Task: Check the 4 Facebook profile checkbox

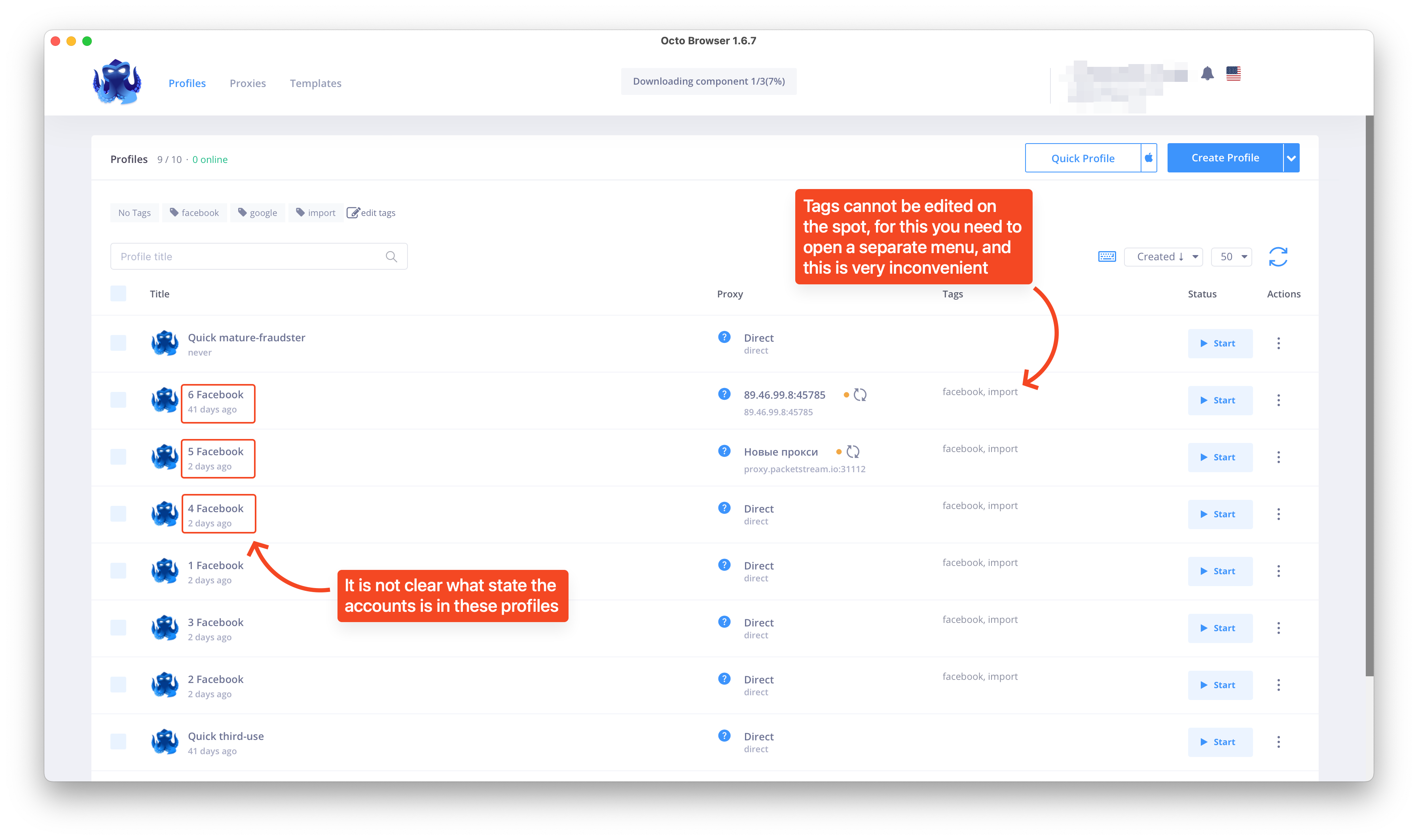Action: click(118, 514)
